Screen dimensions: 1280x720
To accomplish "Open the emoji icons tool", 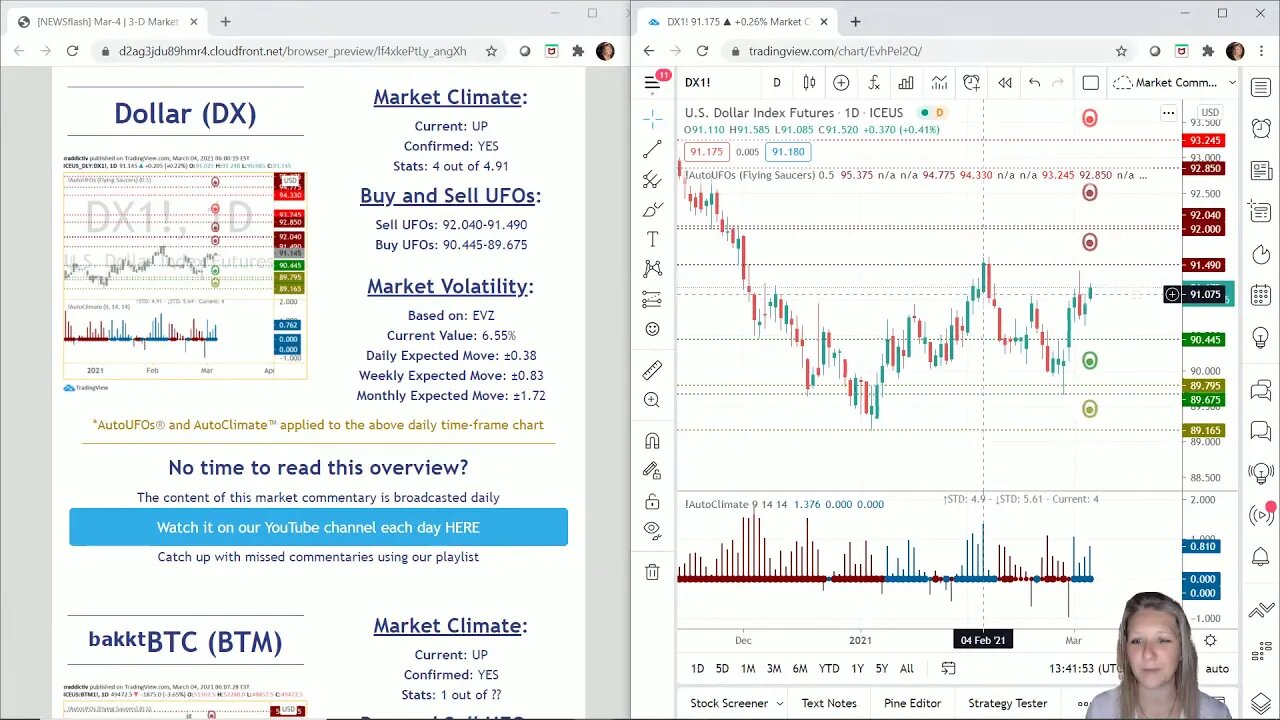I will (652, 328).
